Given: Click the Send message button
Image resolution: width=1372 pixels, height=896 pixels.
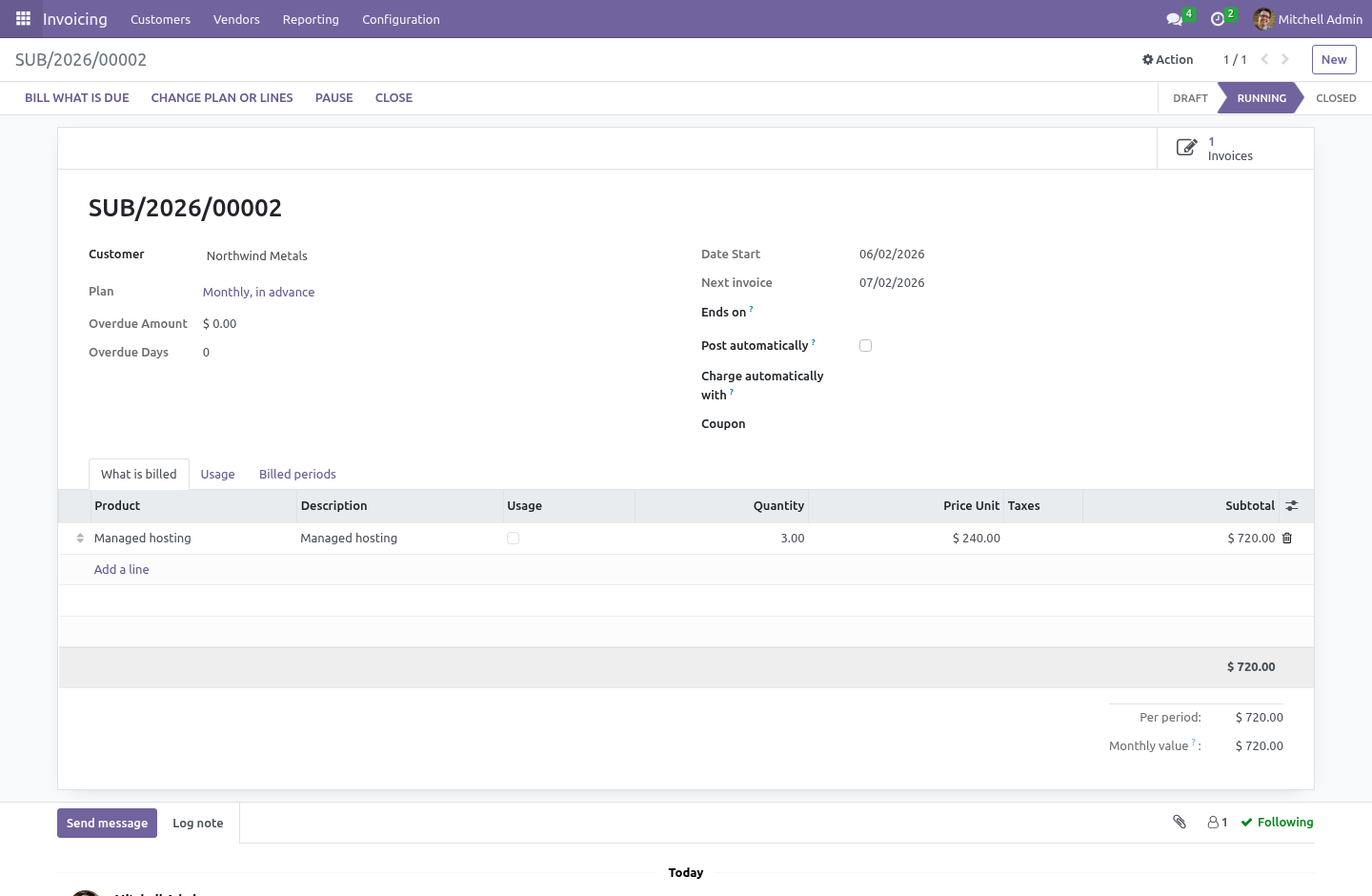Looking at the screenshot, I should pyautogui.click(x=107, y=824).
